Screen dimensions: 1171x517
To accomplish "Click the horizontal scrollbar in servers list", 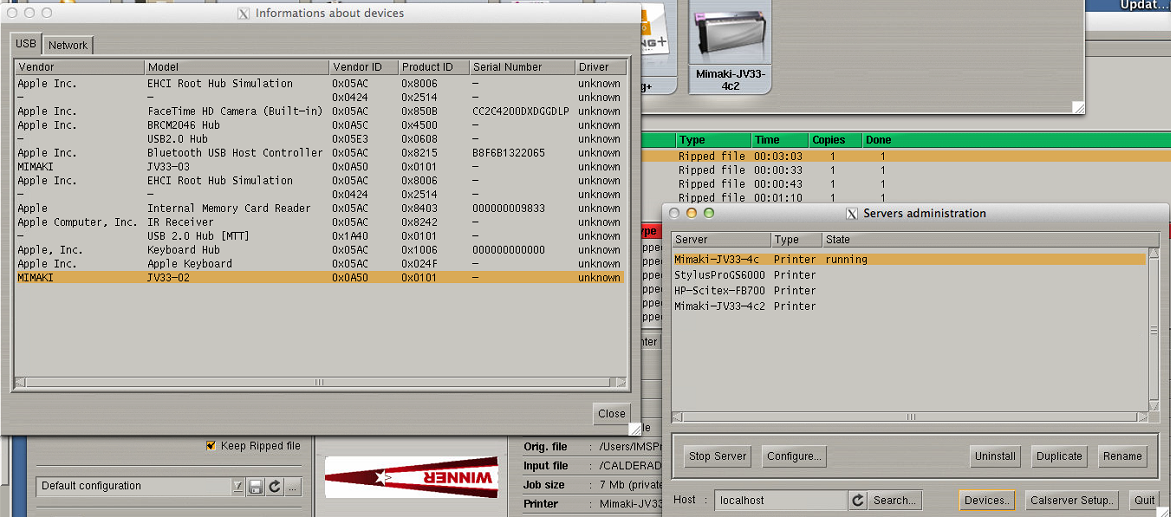I will [x=910, y=417].
